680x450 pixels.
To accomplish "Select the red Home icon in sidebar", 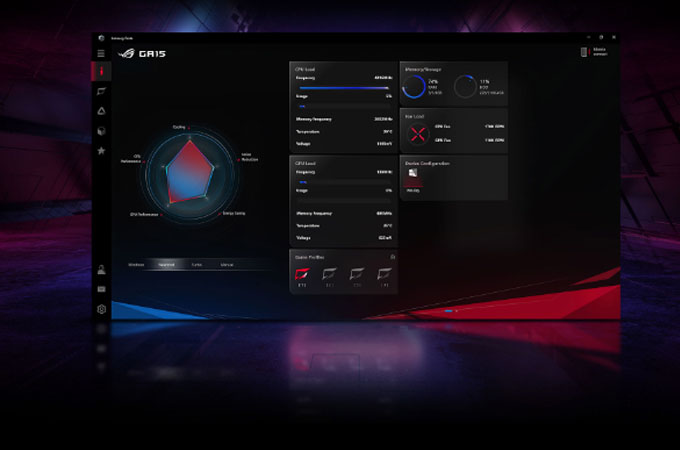I will pyautogui.click(x=101, y=71).
